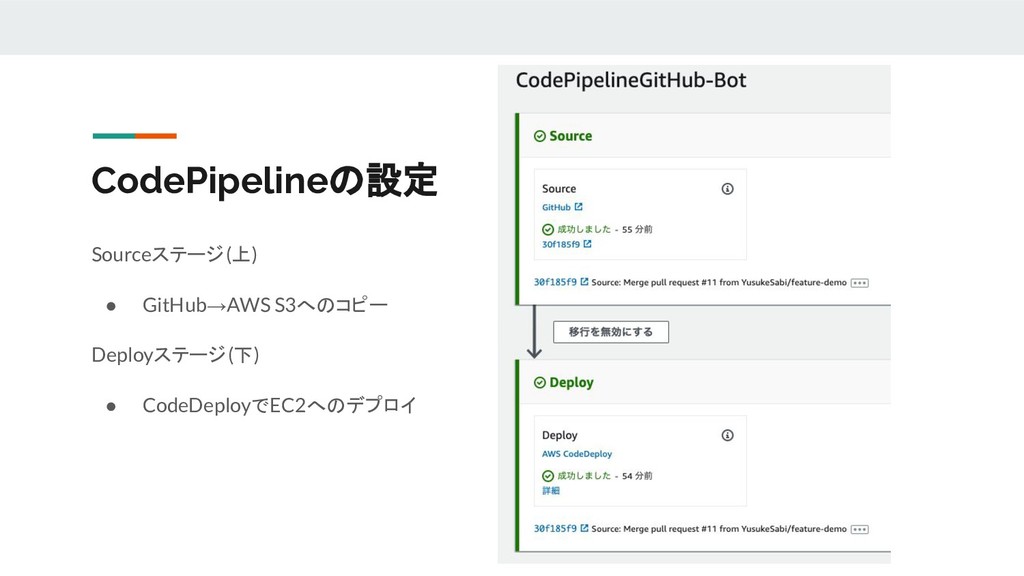Open commit 30f185f9 link in Source card
This screenshot has width=1024, height=576.
coord(561,244)
